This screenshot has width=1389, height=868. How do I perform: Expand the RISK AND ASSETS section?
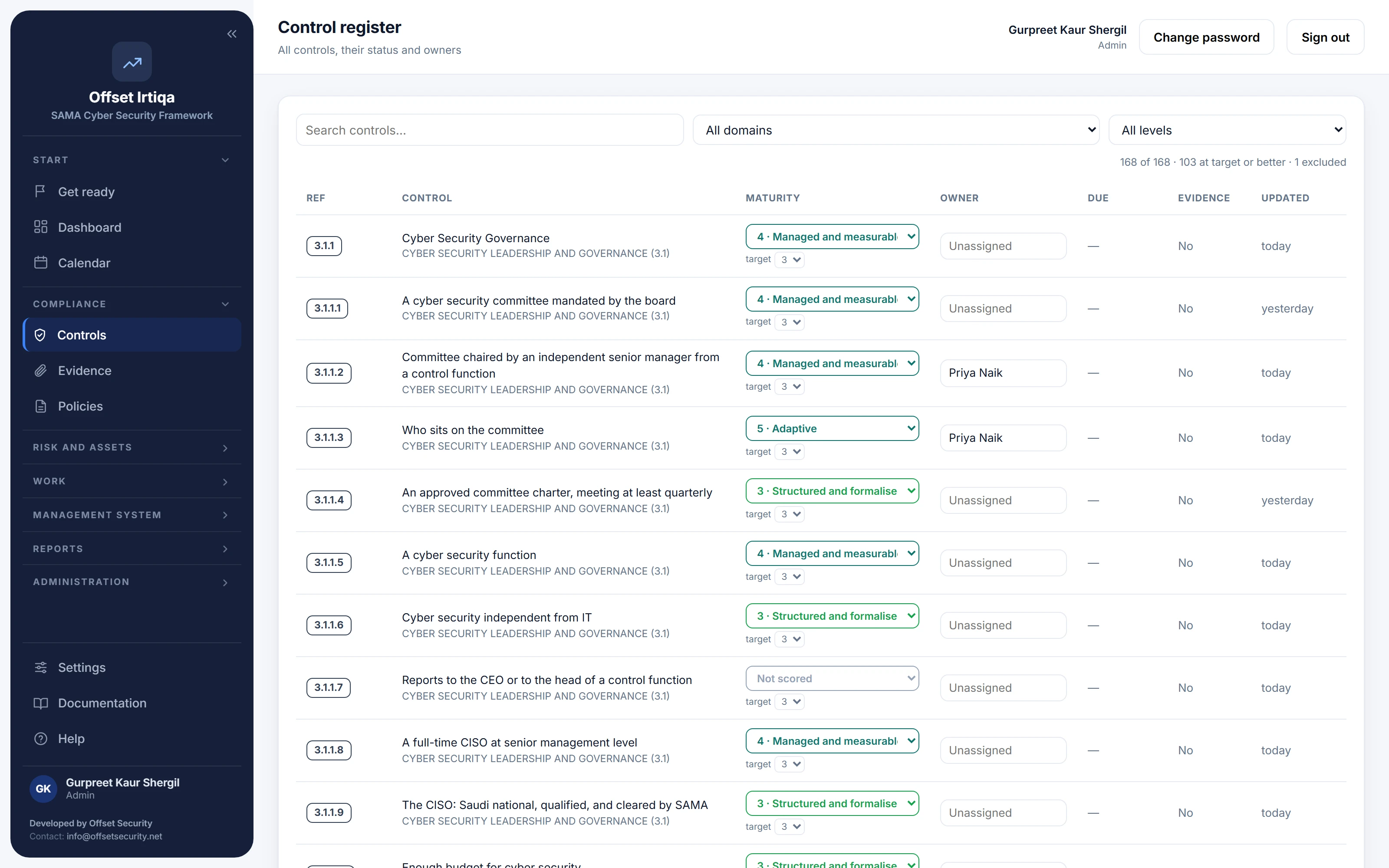tap(132, 447)
